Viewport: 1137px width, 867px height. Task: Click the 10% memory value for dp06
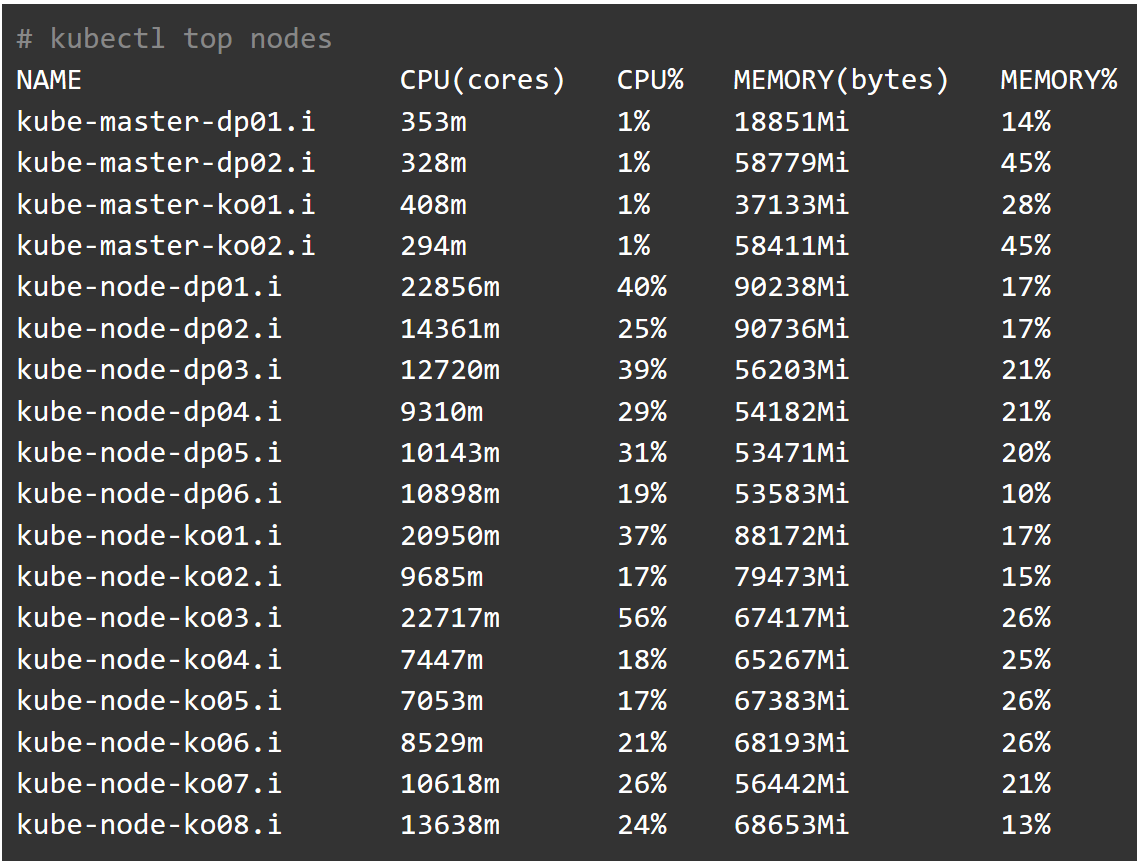[x=1025, y=494]
